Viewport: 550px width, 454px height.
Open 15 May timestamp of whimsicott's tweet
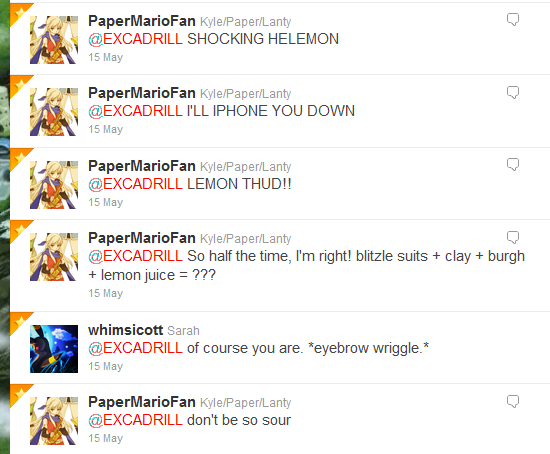coord(106,366)
